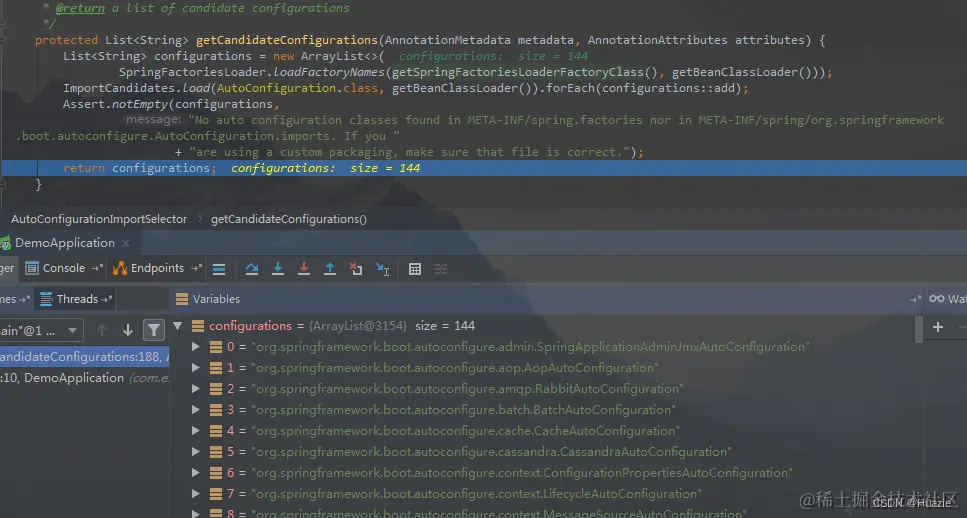Viewport: 967px width, 518px height.
Task: Click restore layout icon left of Watches
Action: [915, 299]
